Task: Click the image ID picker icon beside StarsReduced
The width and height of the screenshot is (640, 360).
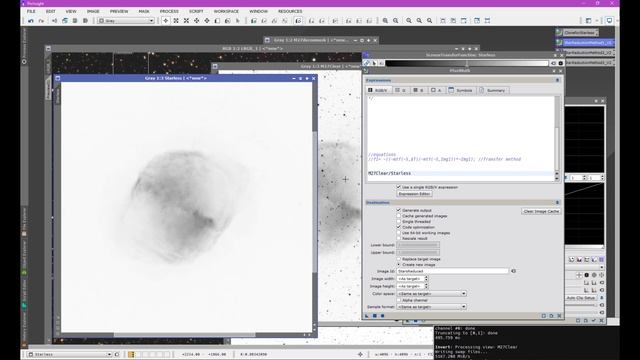Action: [x=513, y=271]
